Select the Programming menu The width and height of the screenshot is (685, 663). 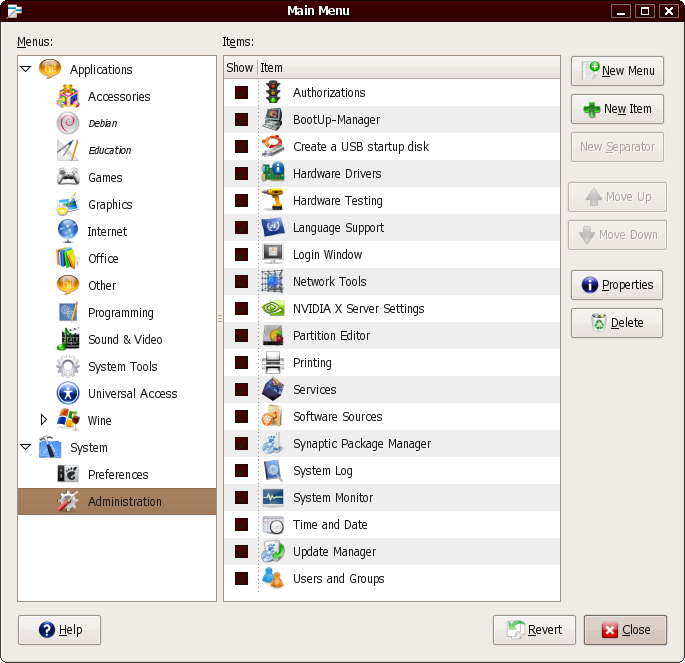pyautogui.click(x=121, y=313)
